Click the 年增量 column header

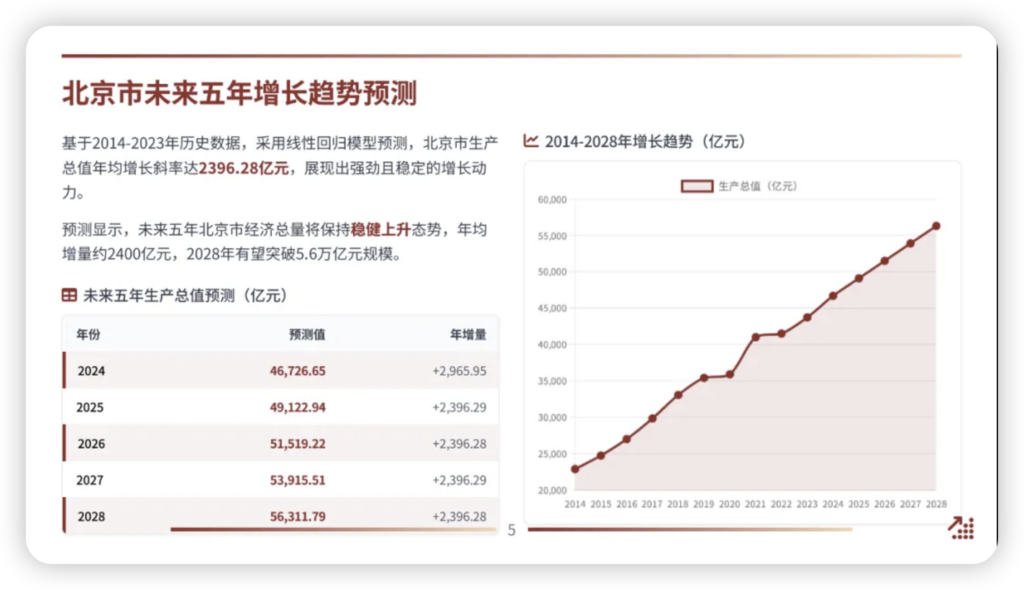(x=467, y=334)
